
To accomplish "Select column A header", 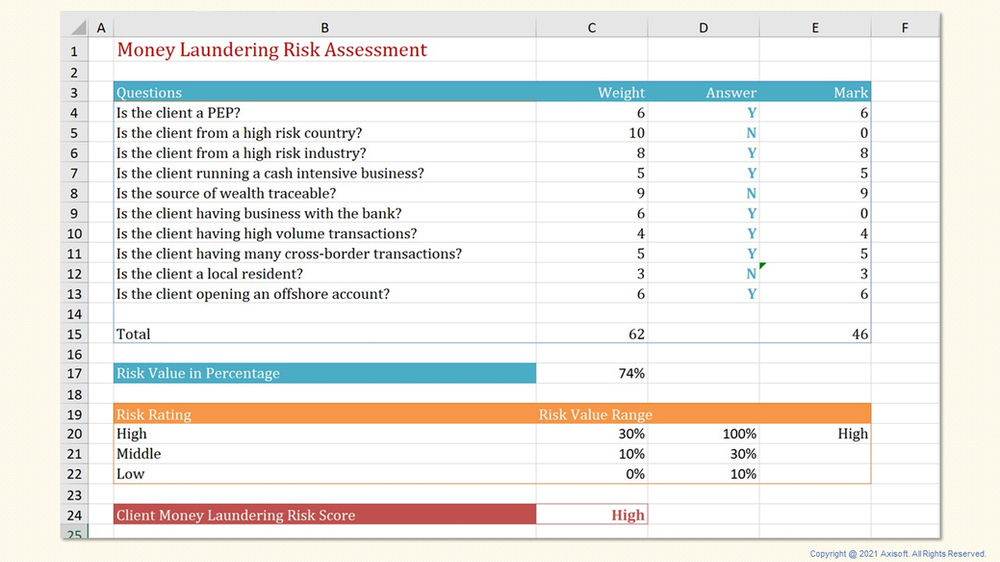I will 101,28.
